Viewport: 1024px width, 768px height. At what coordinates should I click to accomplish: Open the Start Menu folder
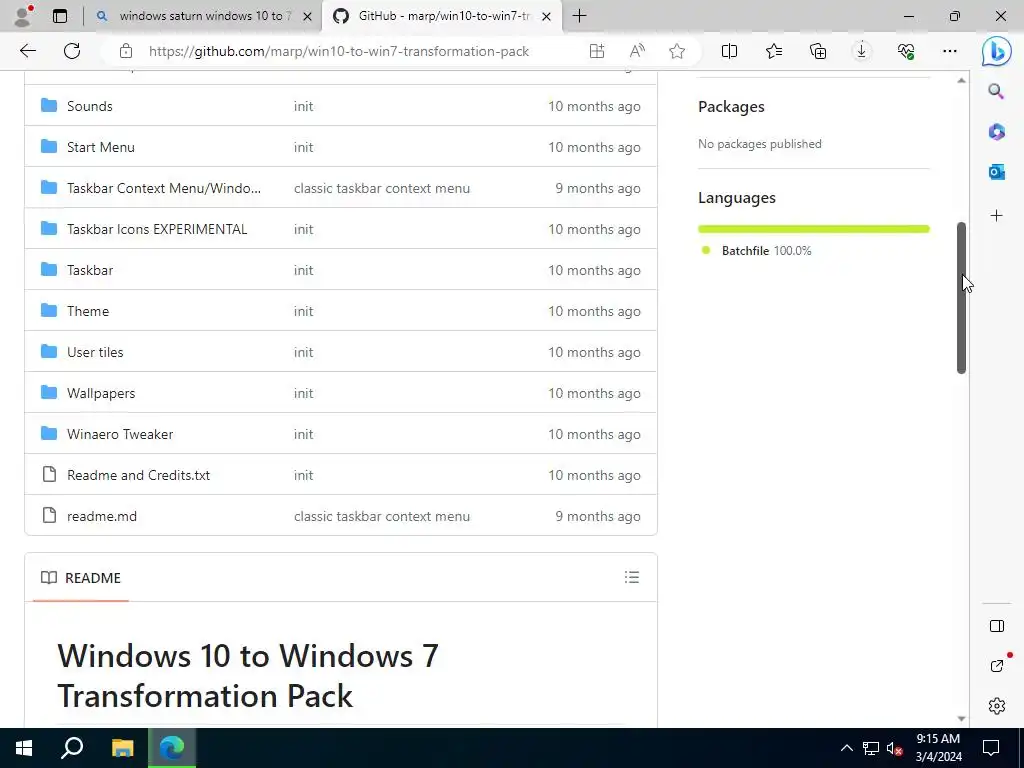pos(101,147)
